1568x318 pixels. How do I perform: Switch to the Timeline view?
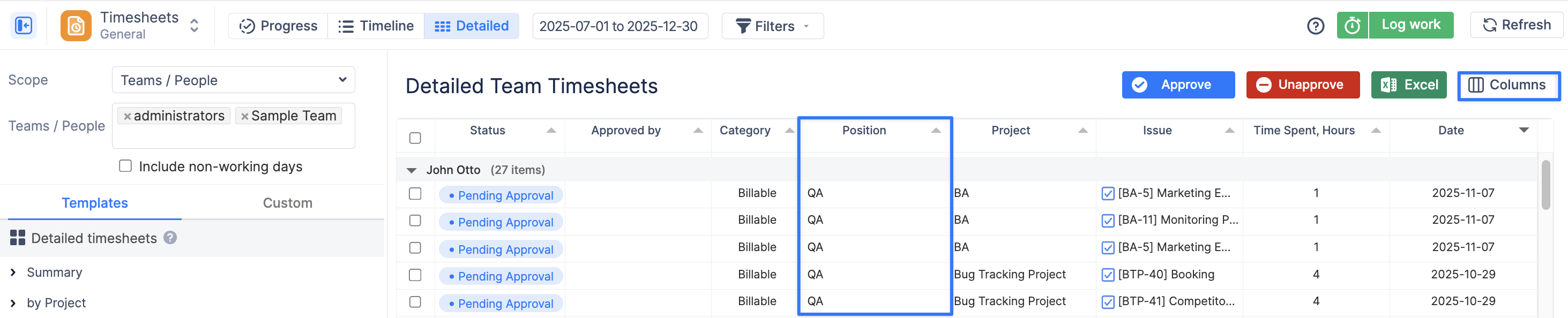pyautogui.click(x=376, y=26)
